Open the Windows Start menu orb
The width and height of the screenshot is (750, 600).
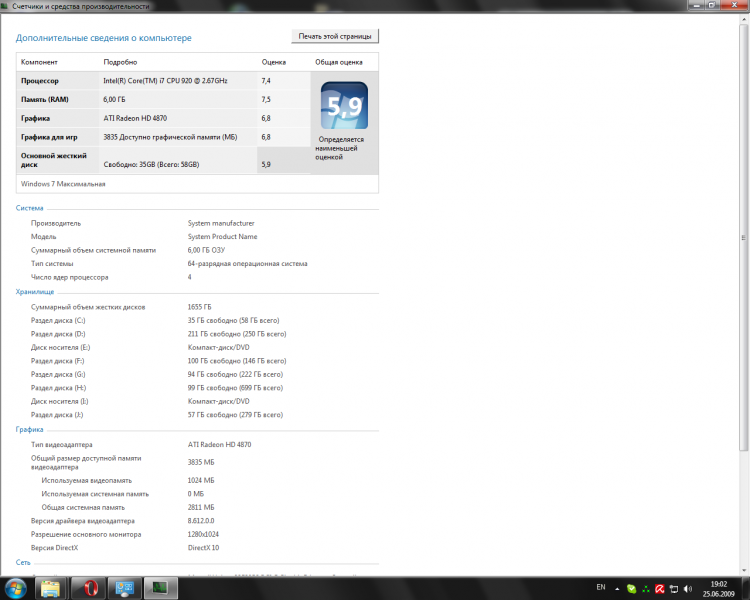pos(15,588)
